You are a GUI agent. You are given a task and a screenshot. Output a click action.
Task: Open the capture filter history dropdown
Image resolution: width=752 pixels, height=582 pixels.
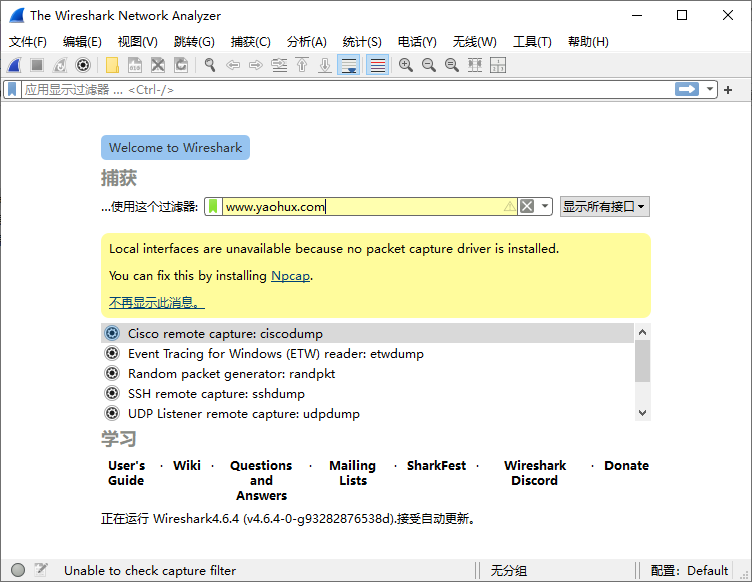(545, 207)
